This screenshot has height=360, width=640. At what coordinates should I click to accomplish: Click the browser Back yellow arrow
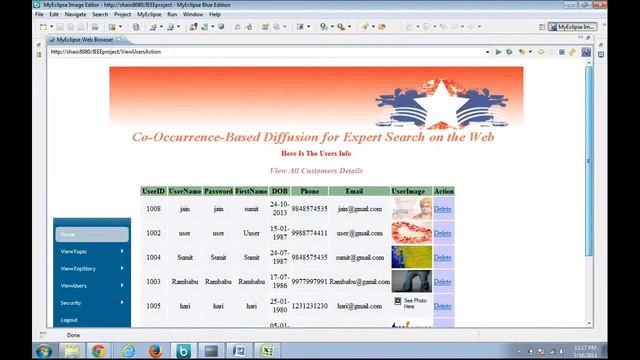(x=541, y=52)
